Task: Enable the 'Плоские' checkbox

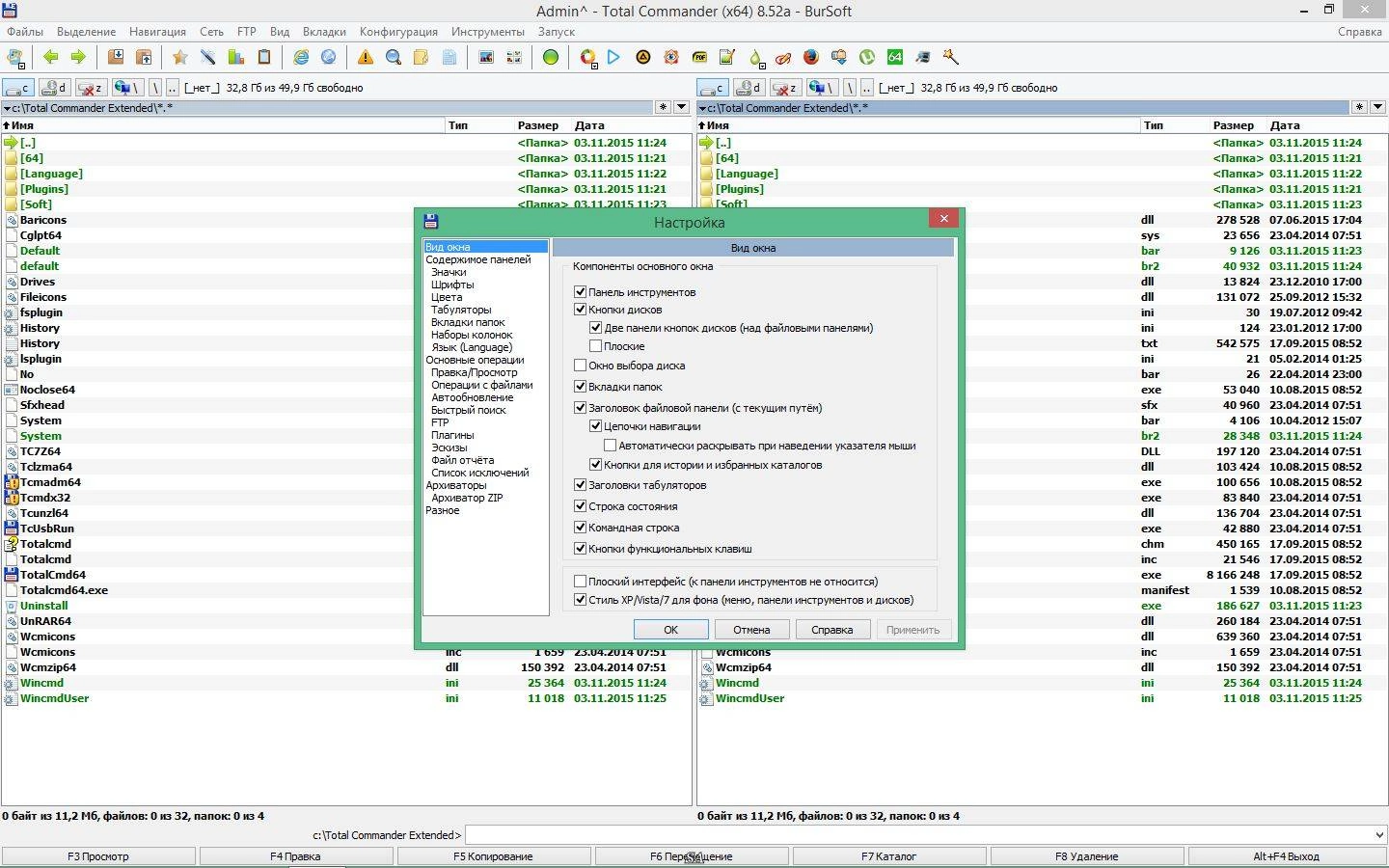Action: (595, 345)
